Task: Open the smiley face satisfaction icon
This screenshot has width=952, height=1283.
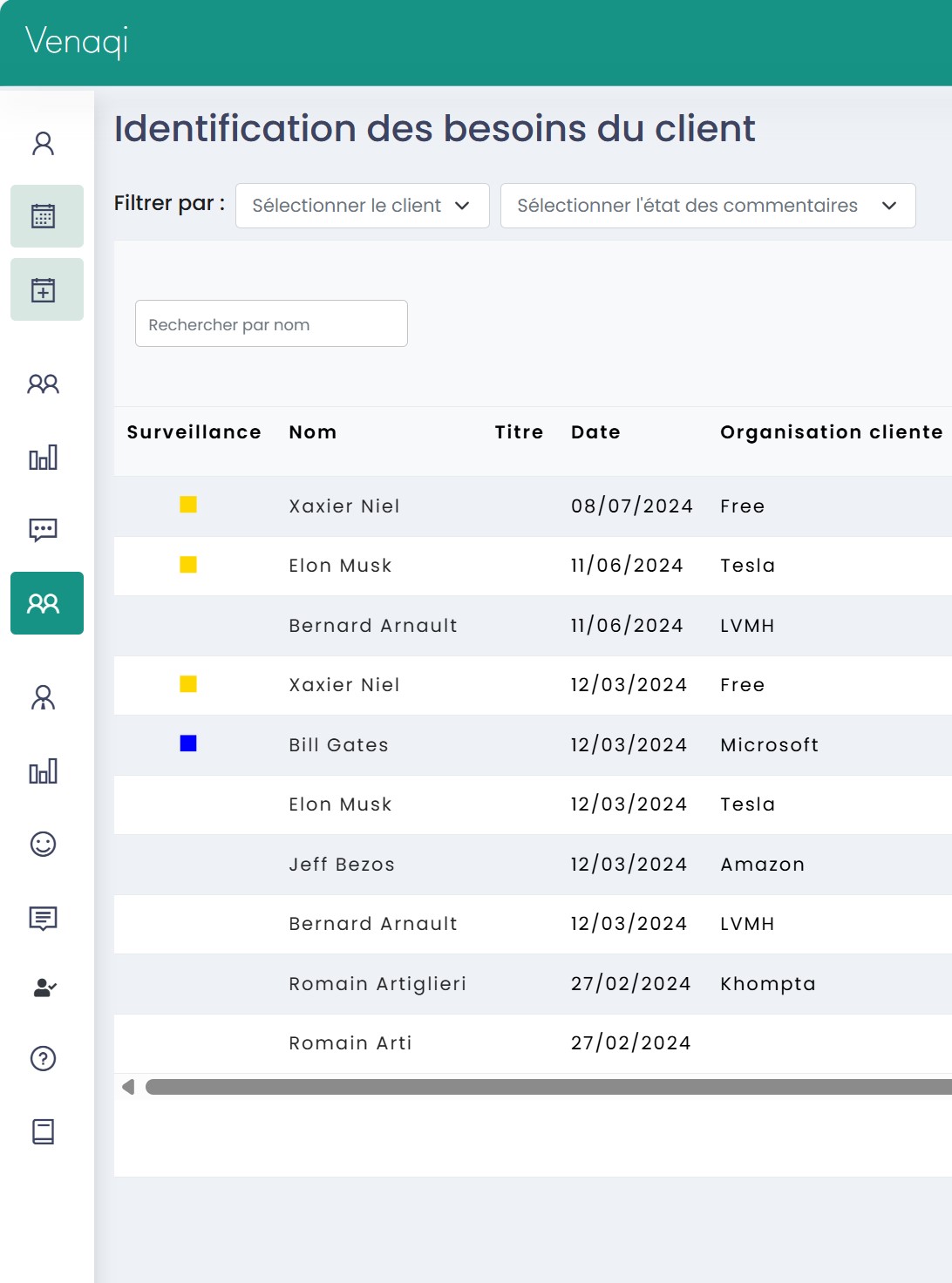Action: (x=44, y=844)
